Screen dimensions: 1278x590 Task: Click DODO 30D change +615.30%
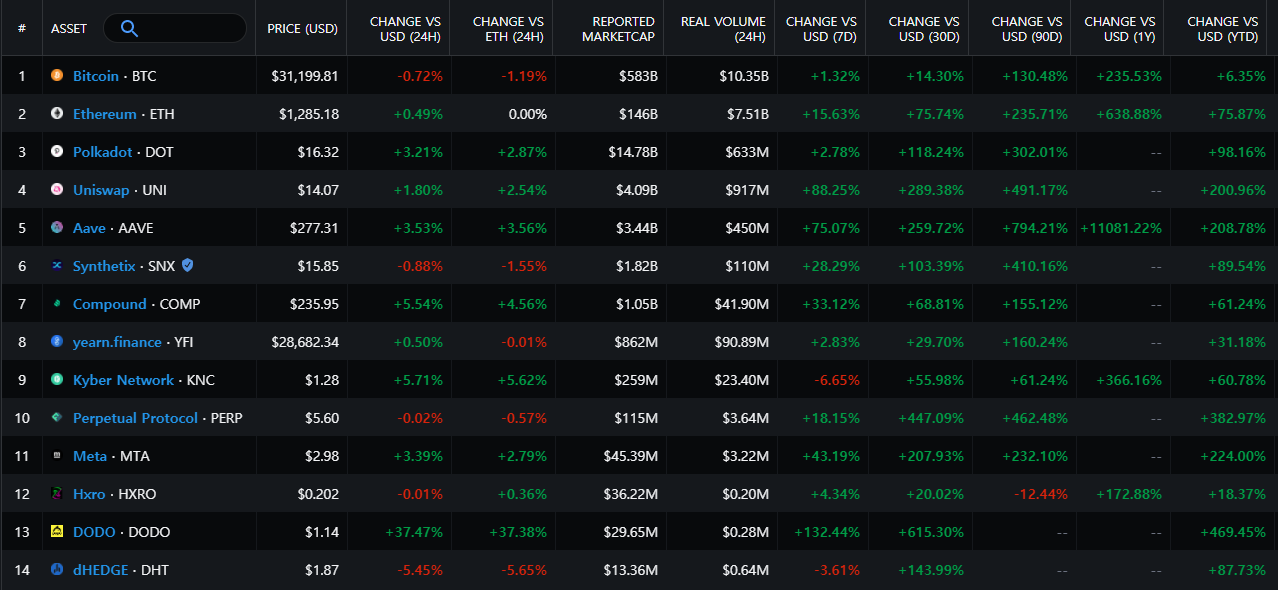click(931, 532)
